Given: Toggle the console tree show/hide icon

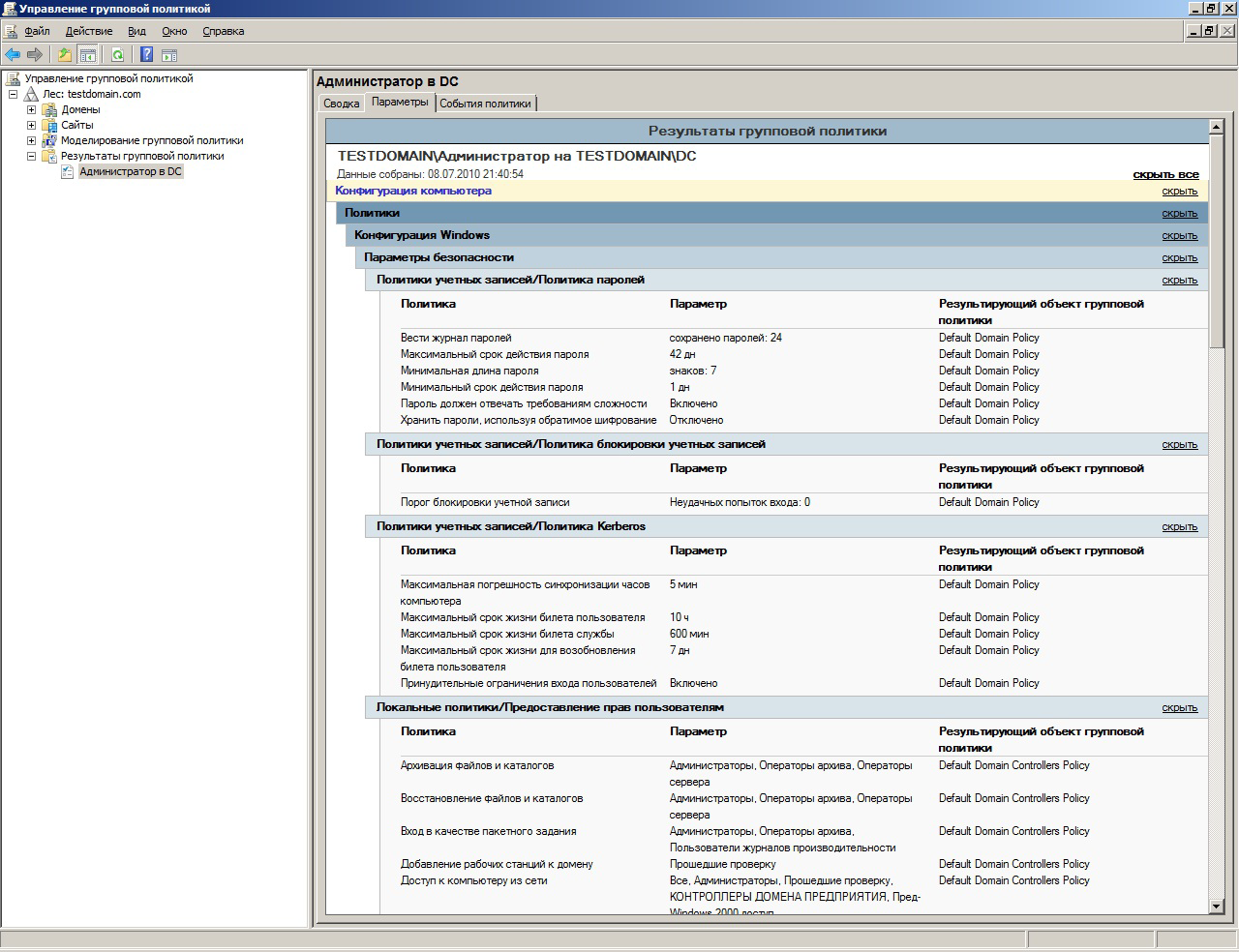Looking at the screenshot, I should click(x=88, y=55).
